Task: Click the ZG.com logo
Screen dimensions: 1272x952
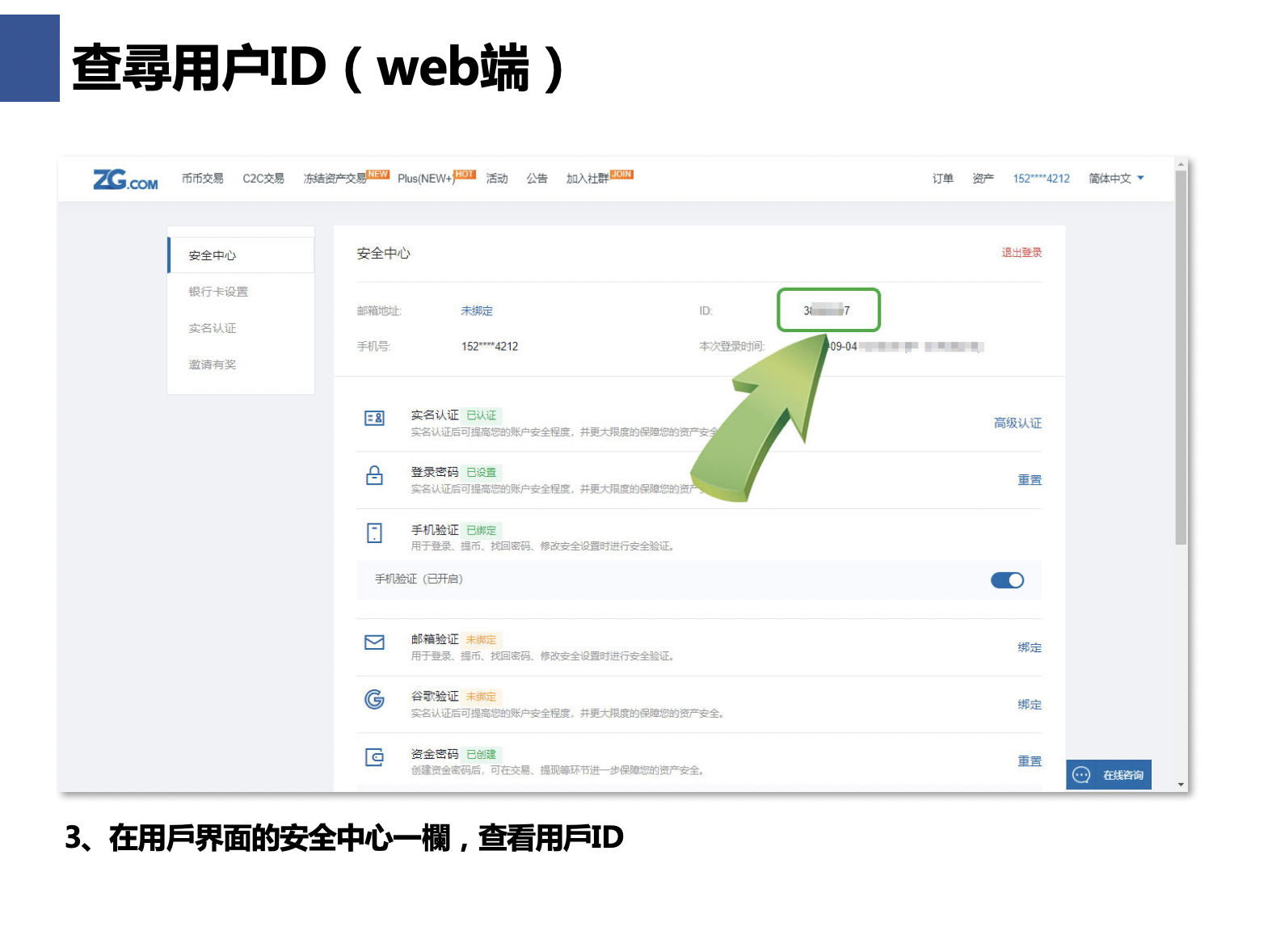Action: pos(125,179)
